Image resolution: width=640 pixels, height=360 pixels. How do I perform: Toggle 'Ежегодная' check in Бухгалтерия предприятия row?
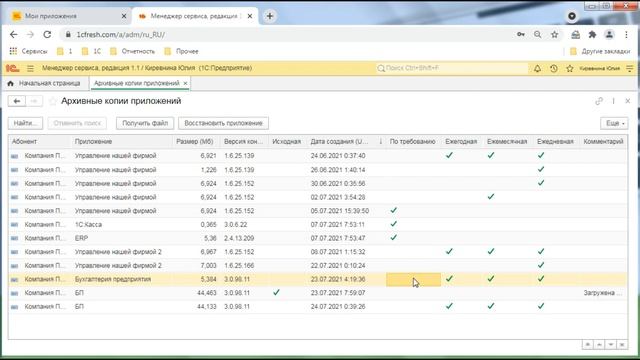point(449,279)
